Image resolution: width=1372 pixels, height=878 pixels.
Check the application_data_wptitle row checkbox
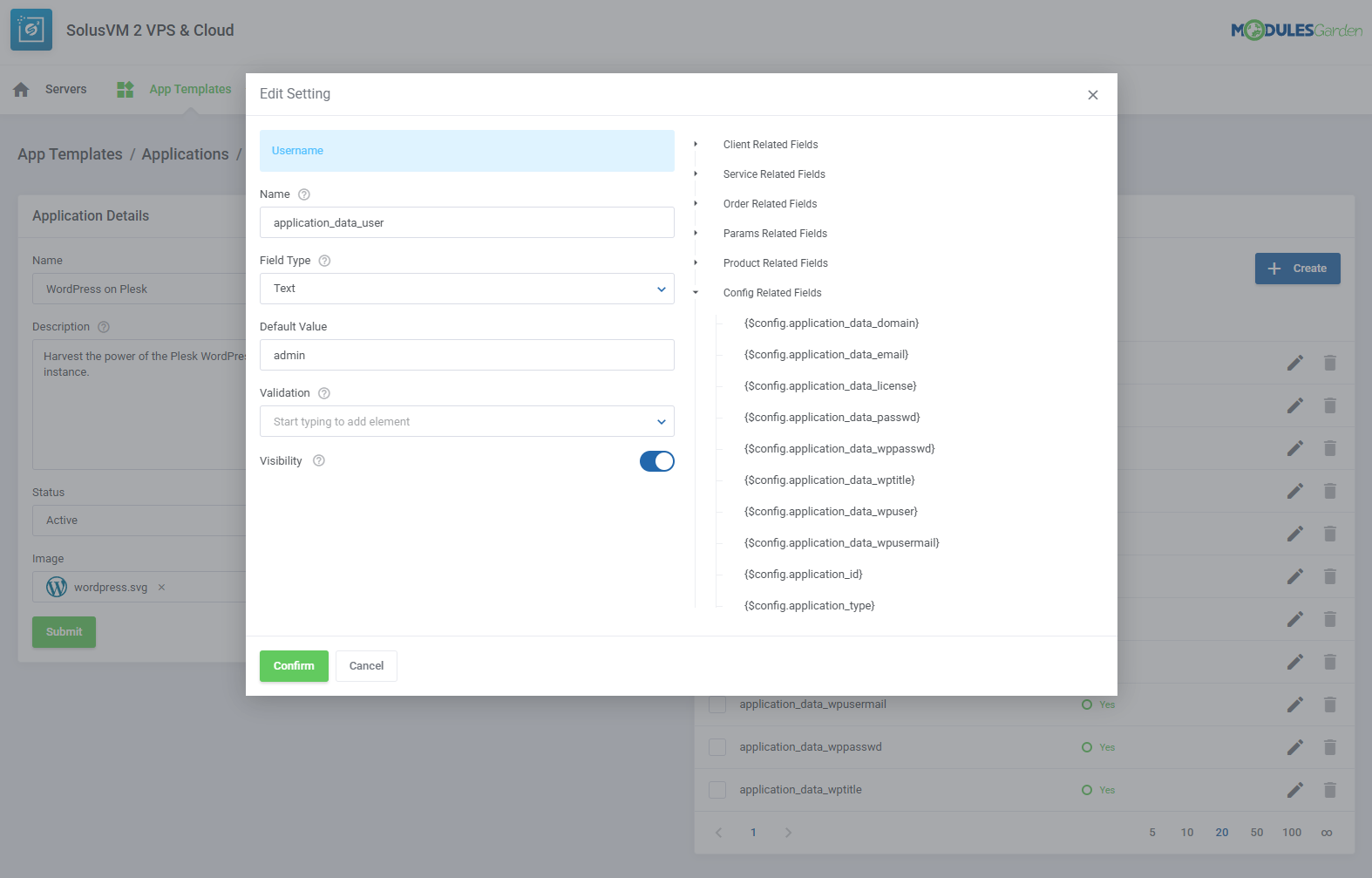[x=717, y=790]
